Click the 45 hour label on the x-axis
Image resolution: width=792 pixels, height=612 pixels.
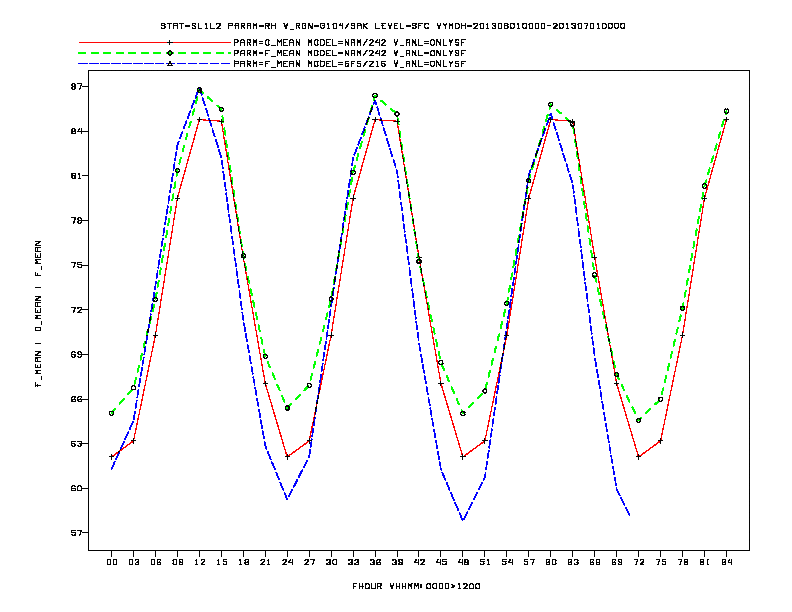pos(441,562)
